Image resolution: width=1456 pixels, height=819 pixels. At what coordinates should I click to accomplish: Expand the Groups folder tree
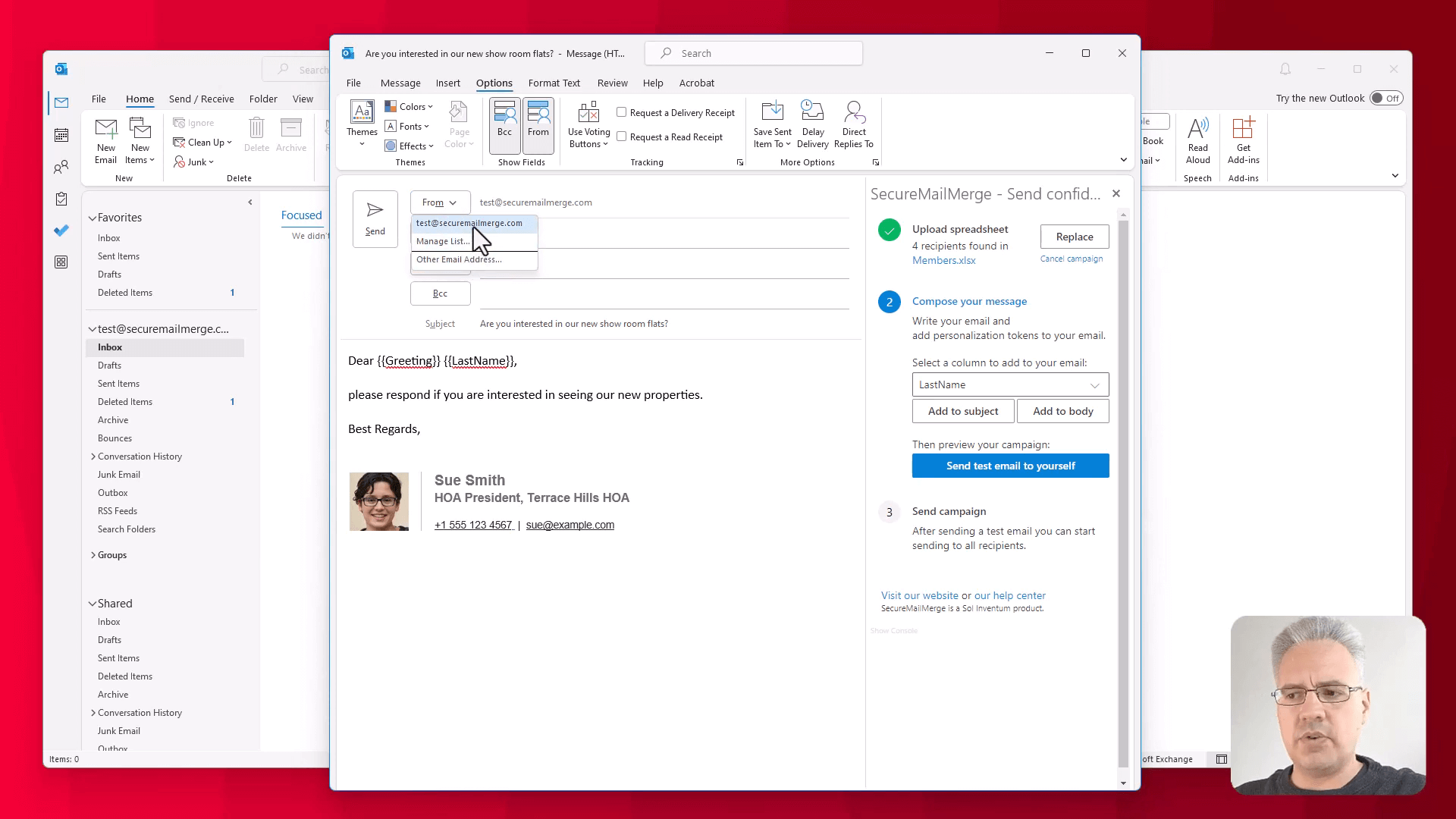[93, 555]
